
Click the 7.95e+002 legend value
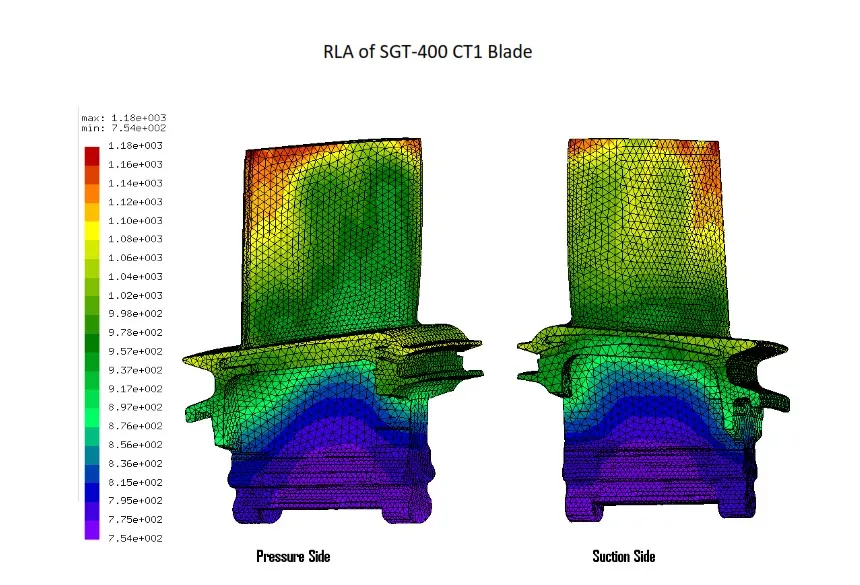click(135, 501)
